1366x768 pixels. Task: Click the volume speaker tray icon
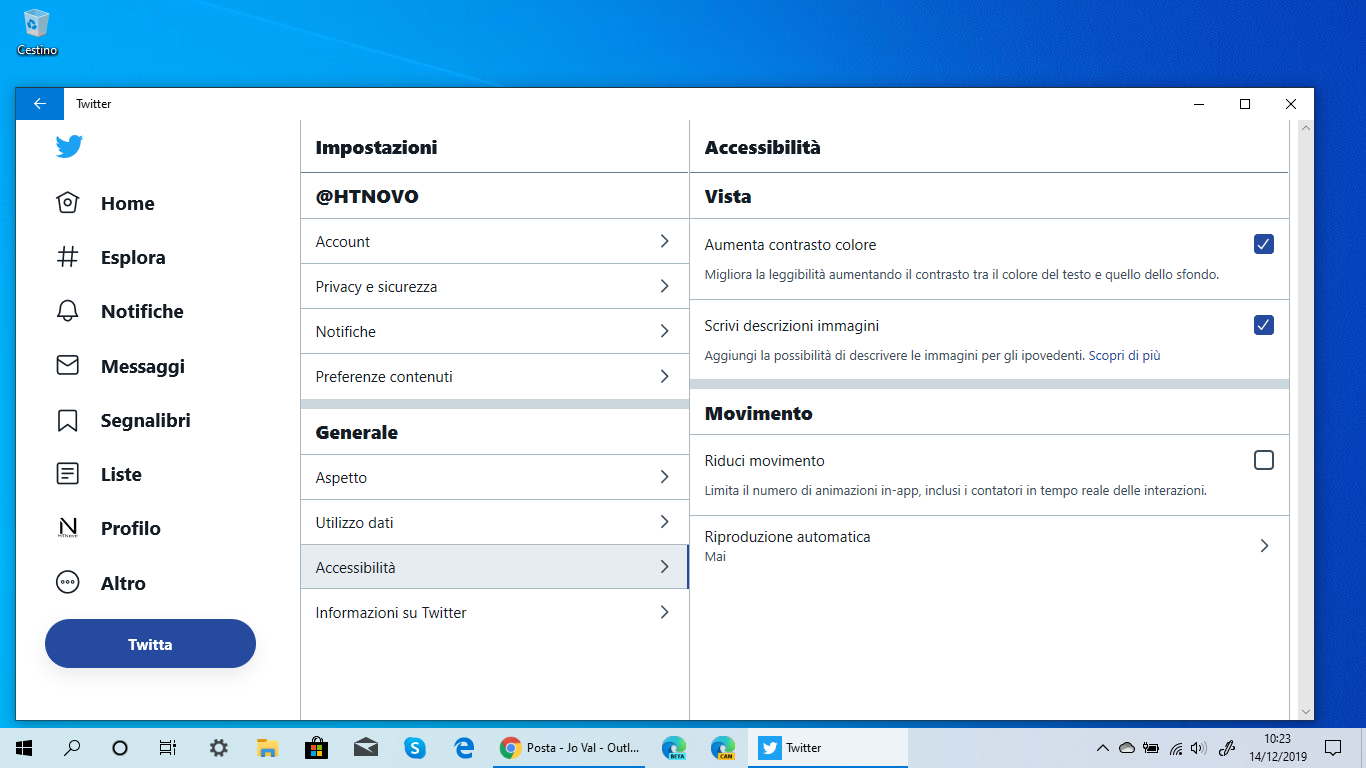tap(1199, 747)
